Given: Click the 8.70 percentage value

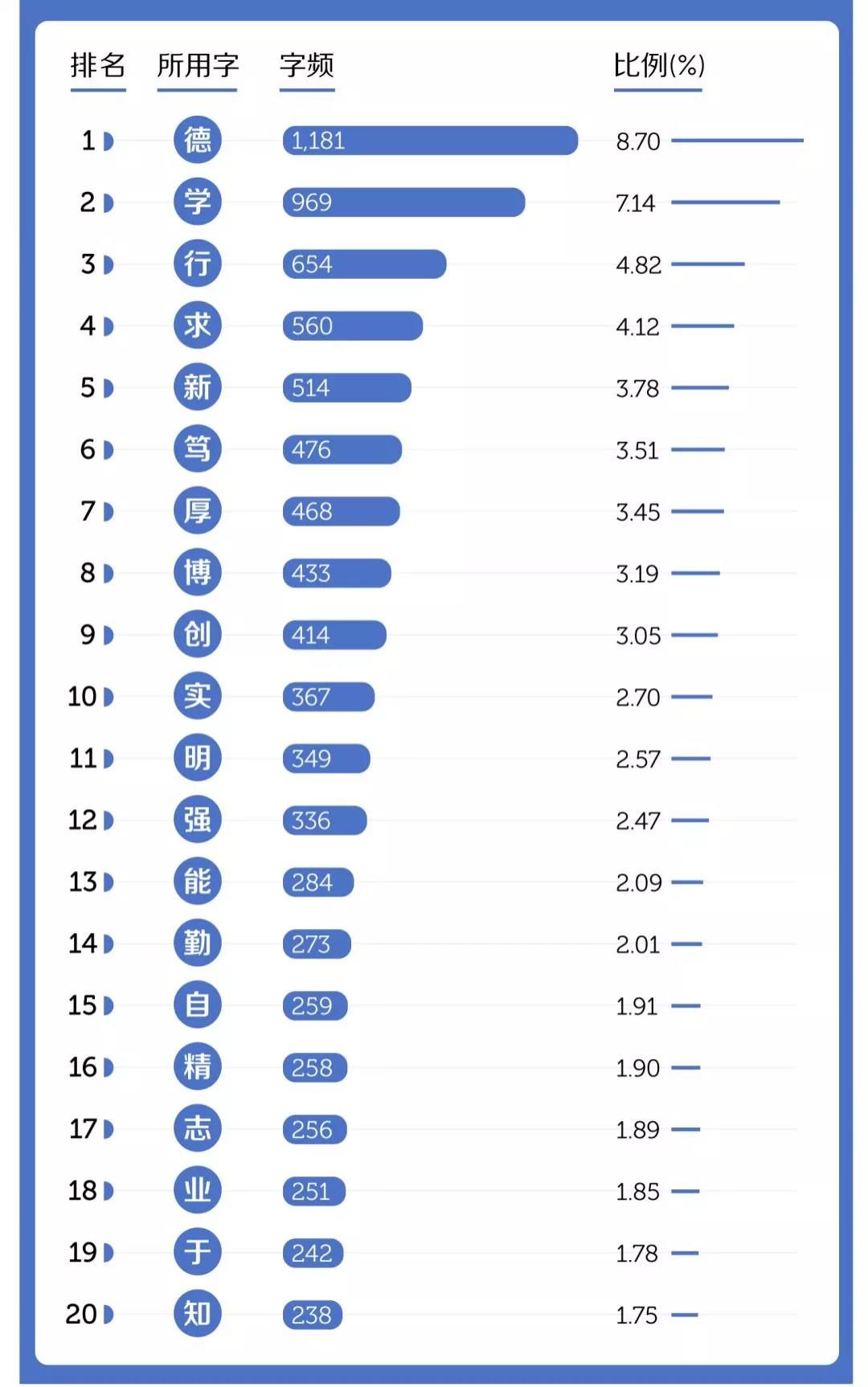Looking at the screenshot, I should 638,141.
